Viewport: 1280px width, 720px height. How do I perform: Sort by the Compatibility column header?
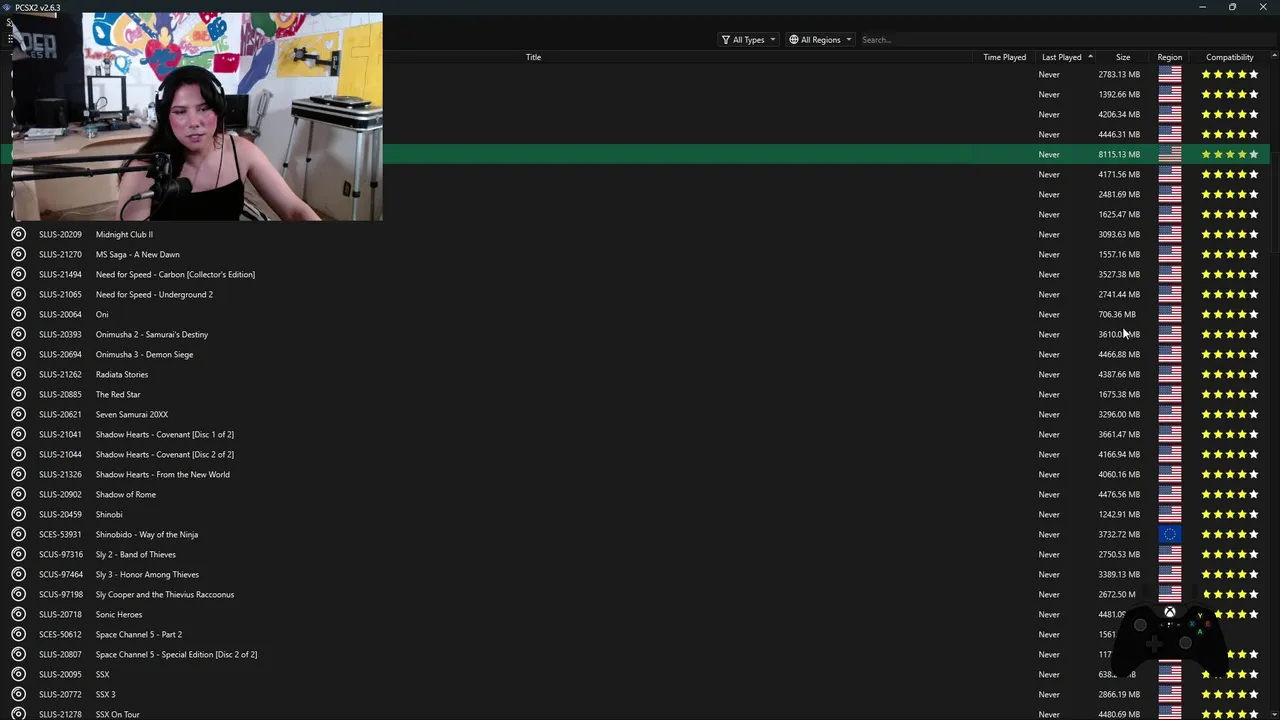1229,57
